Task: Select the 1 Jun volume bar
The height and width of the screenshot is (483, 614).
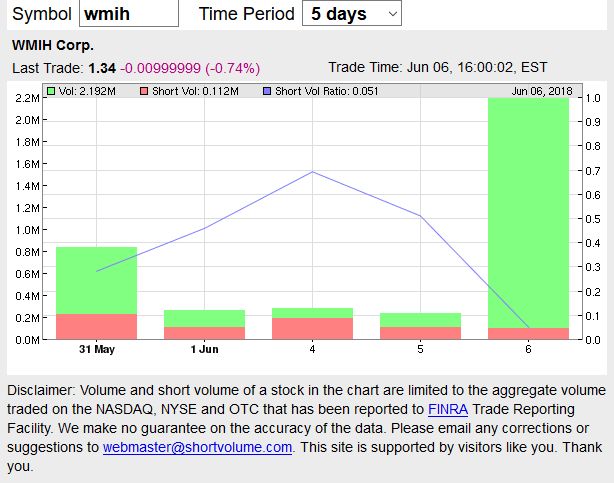Action: pyautogui.click(x=204, y=324)
